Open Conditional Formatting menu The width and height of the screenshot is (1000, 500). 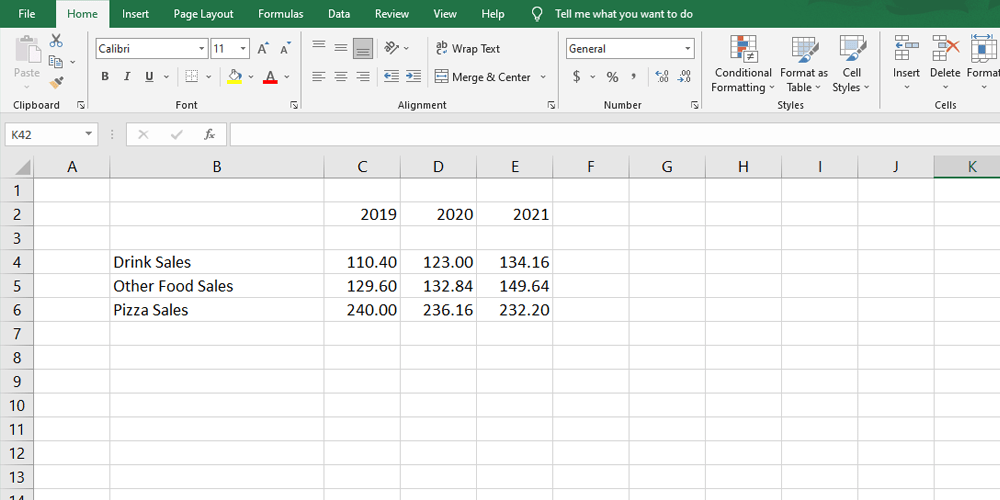(743, 64)
